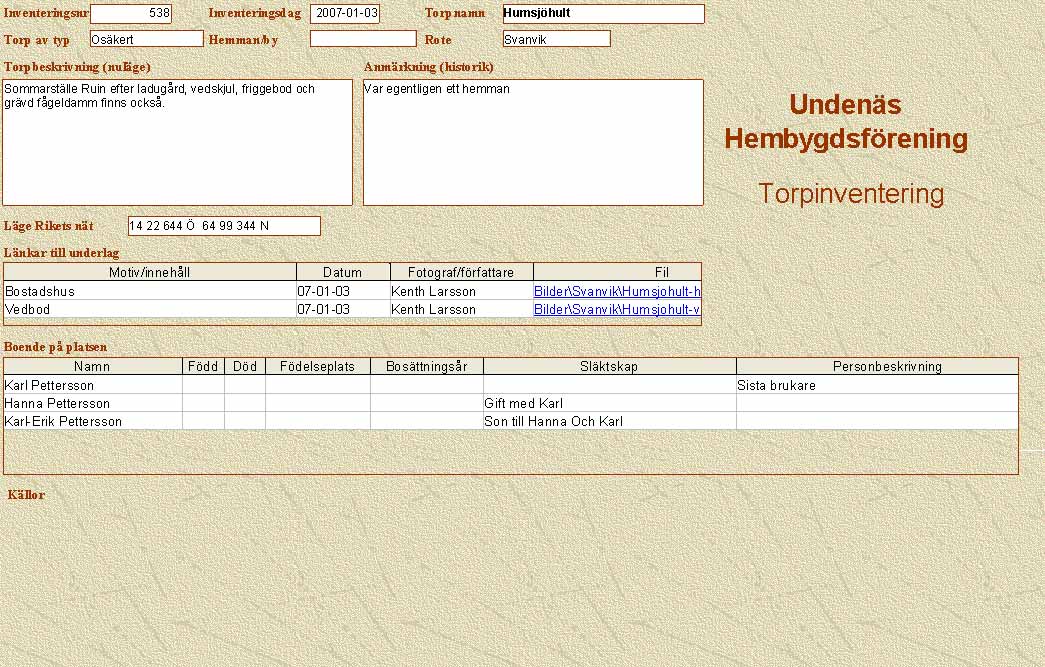
Task: Click the Sista brukare description cell
Action: 876,385
